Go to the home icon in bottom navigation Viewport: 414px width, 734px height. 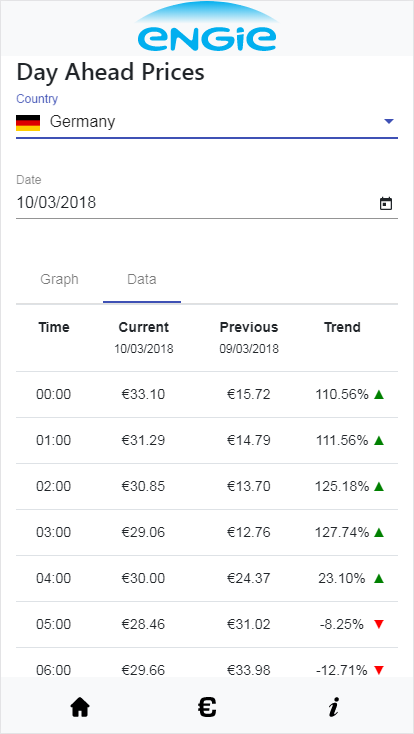click(80, 707)
